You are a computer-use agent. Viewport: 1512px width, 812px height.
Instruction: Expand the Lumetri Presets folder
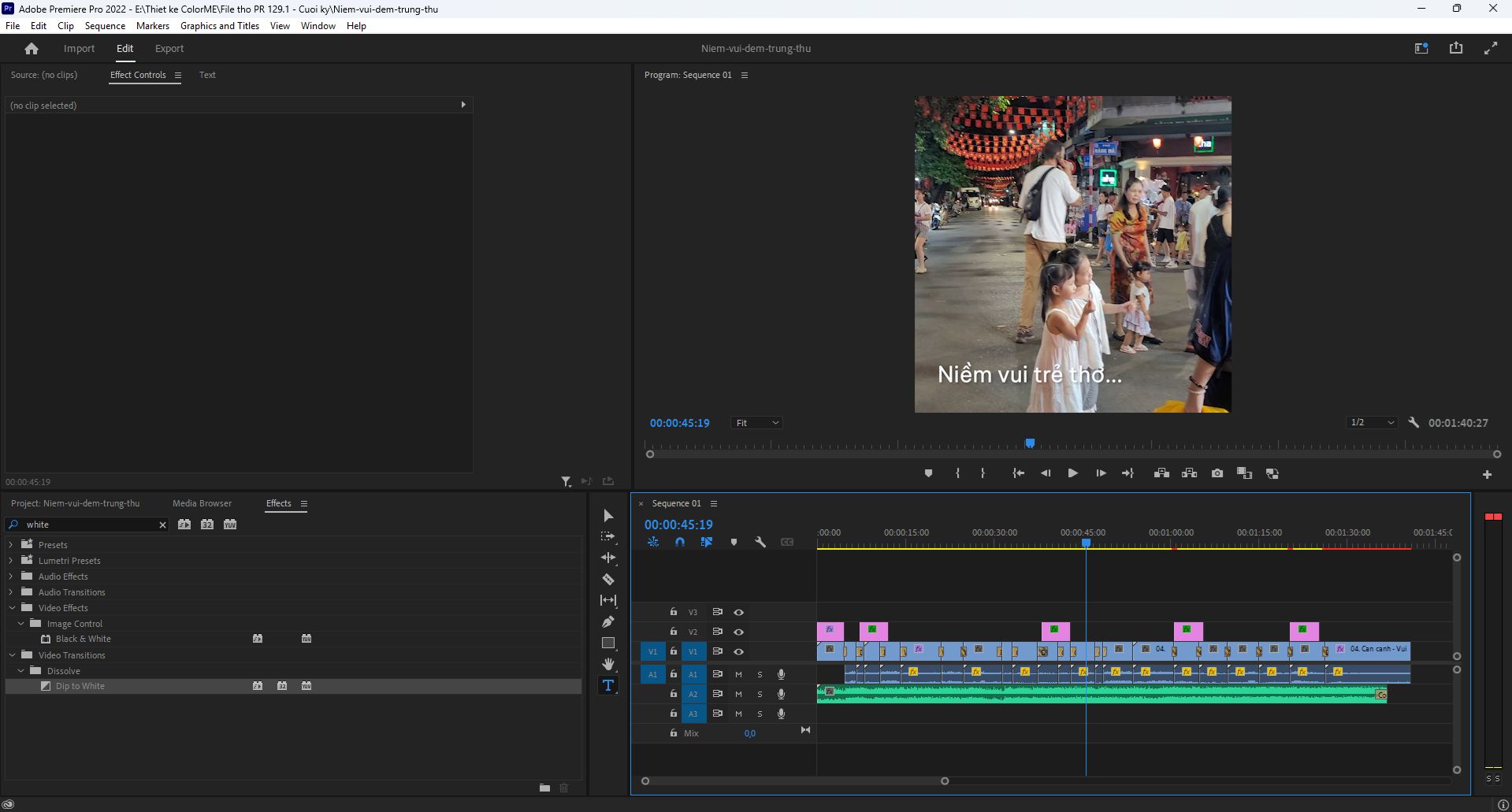[11, 561]
